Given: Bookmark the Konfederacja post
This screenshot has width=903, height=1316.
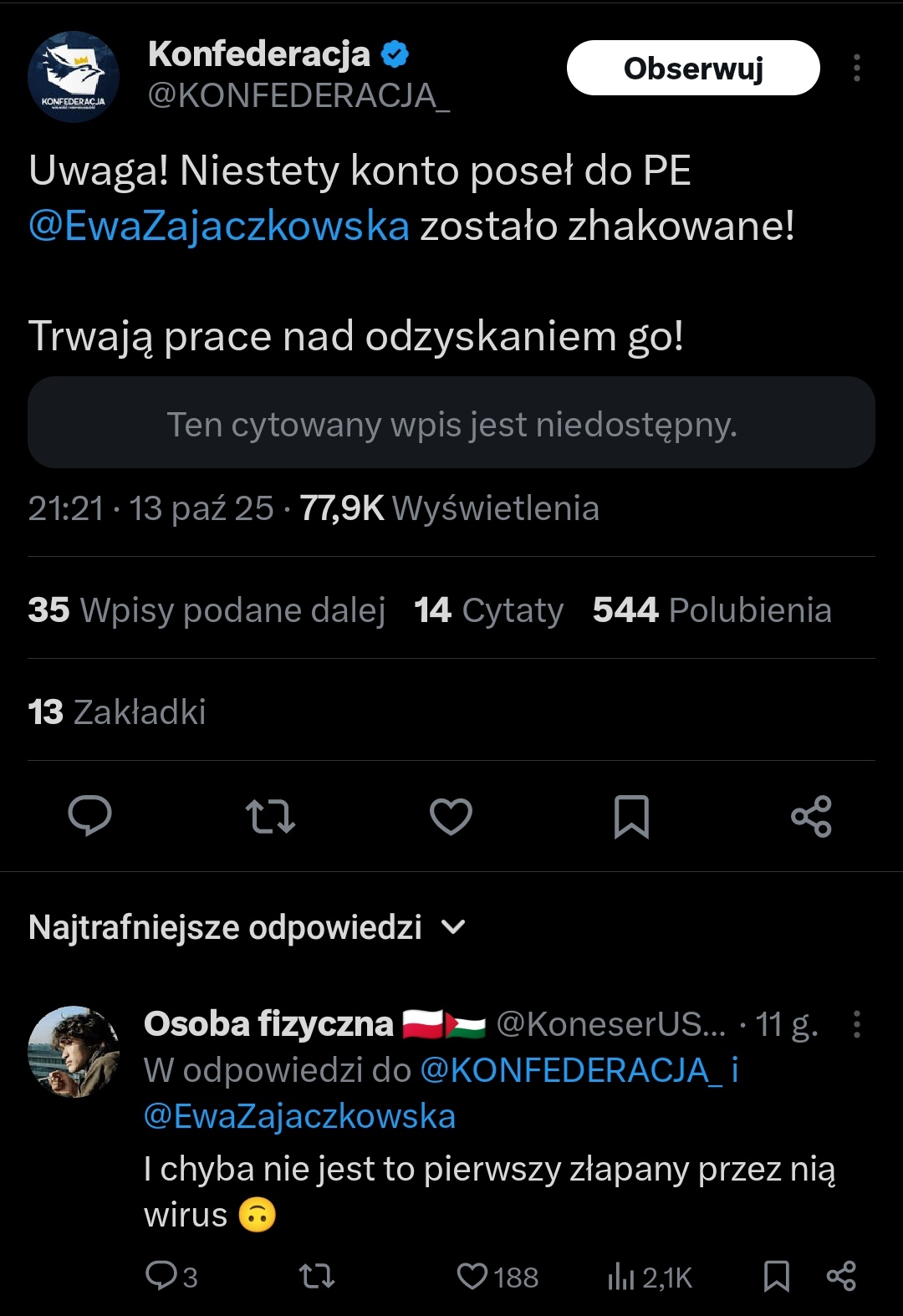Looking at the screenshot, I should (x=631, y=816).
